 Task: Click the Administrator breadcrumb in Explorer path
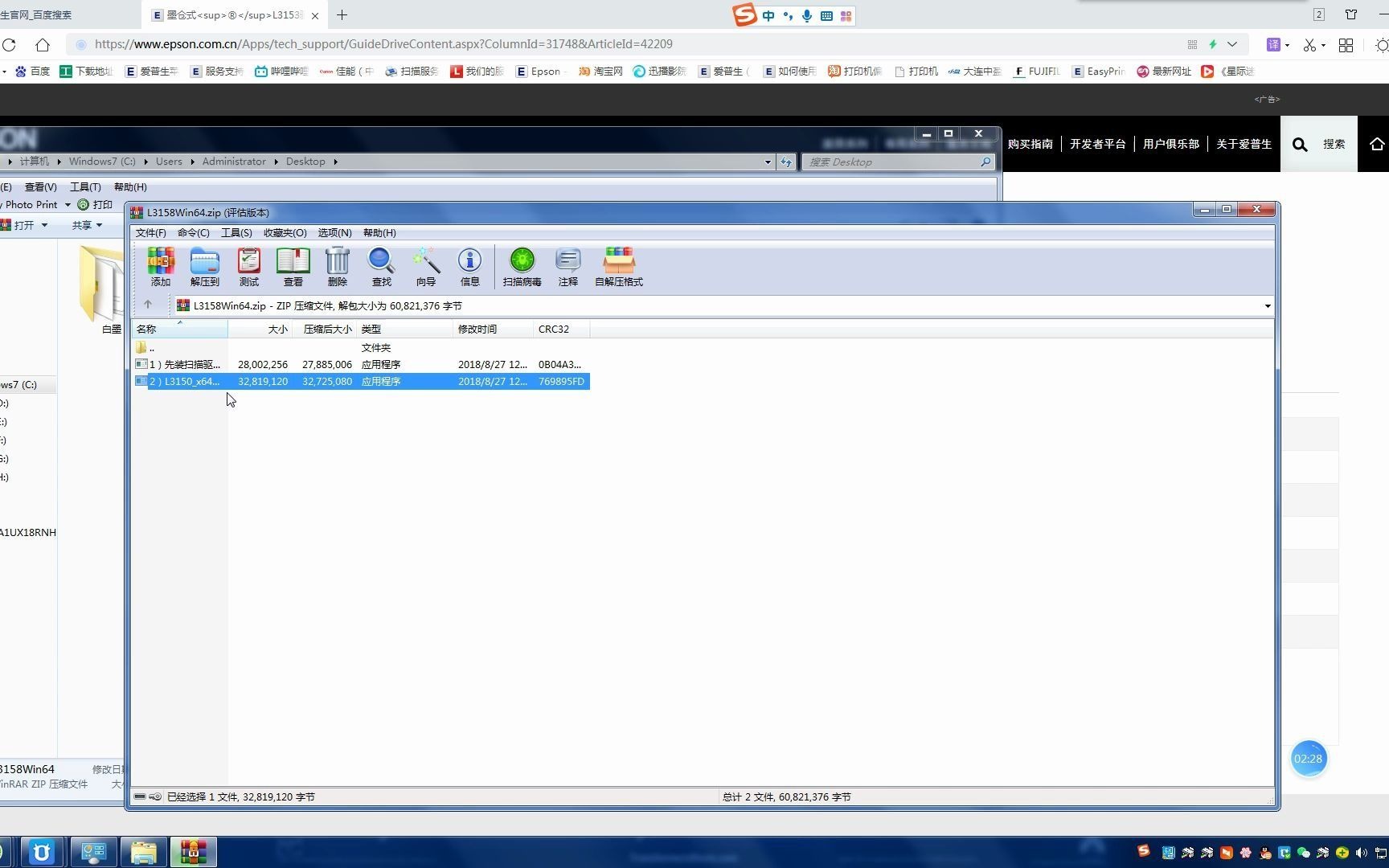pyautogui.click(x=234, y=162)
